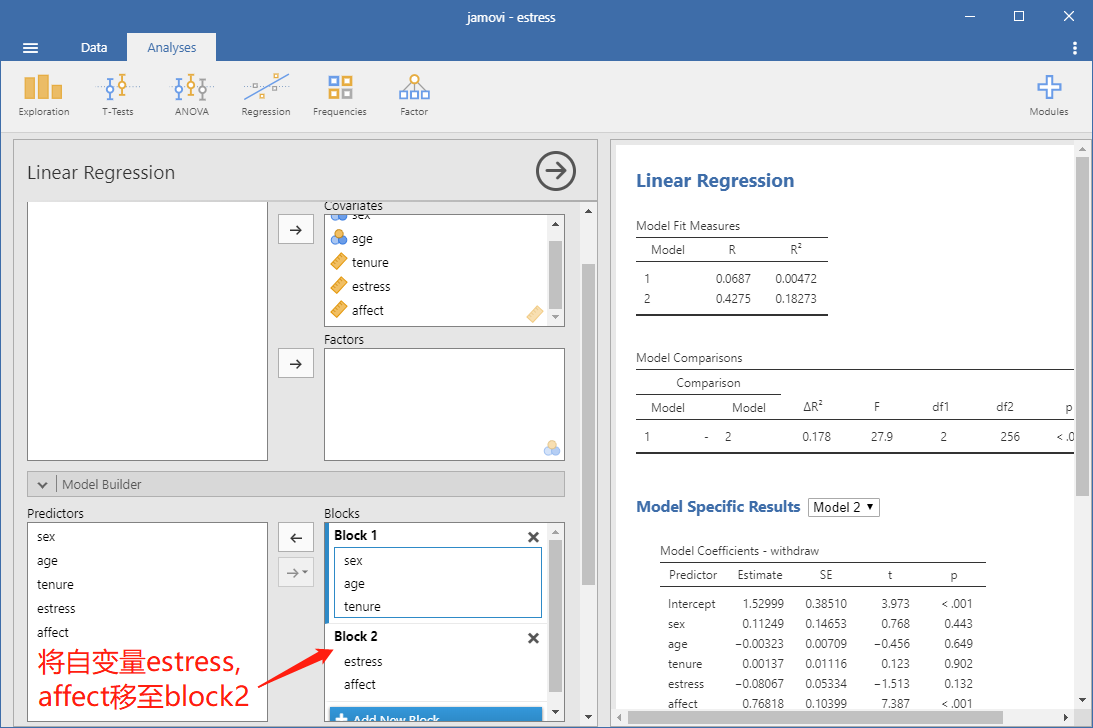Open the vertical dots settings menu

1074,48
